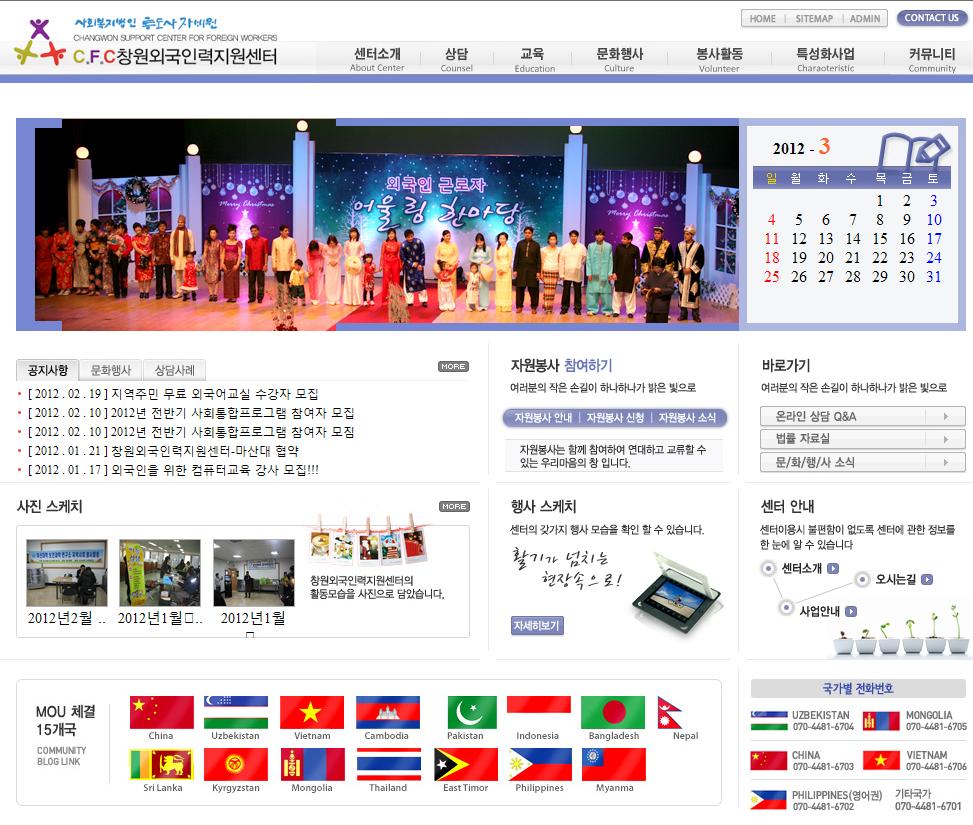Open the Thailand flag link
Screen dimensions: 973x825
point(389,764)
